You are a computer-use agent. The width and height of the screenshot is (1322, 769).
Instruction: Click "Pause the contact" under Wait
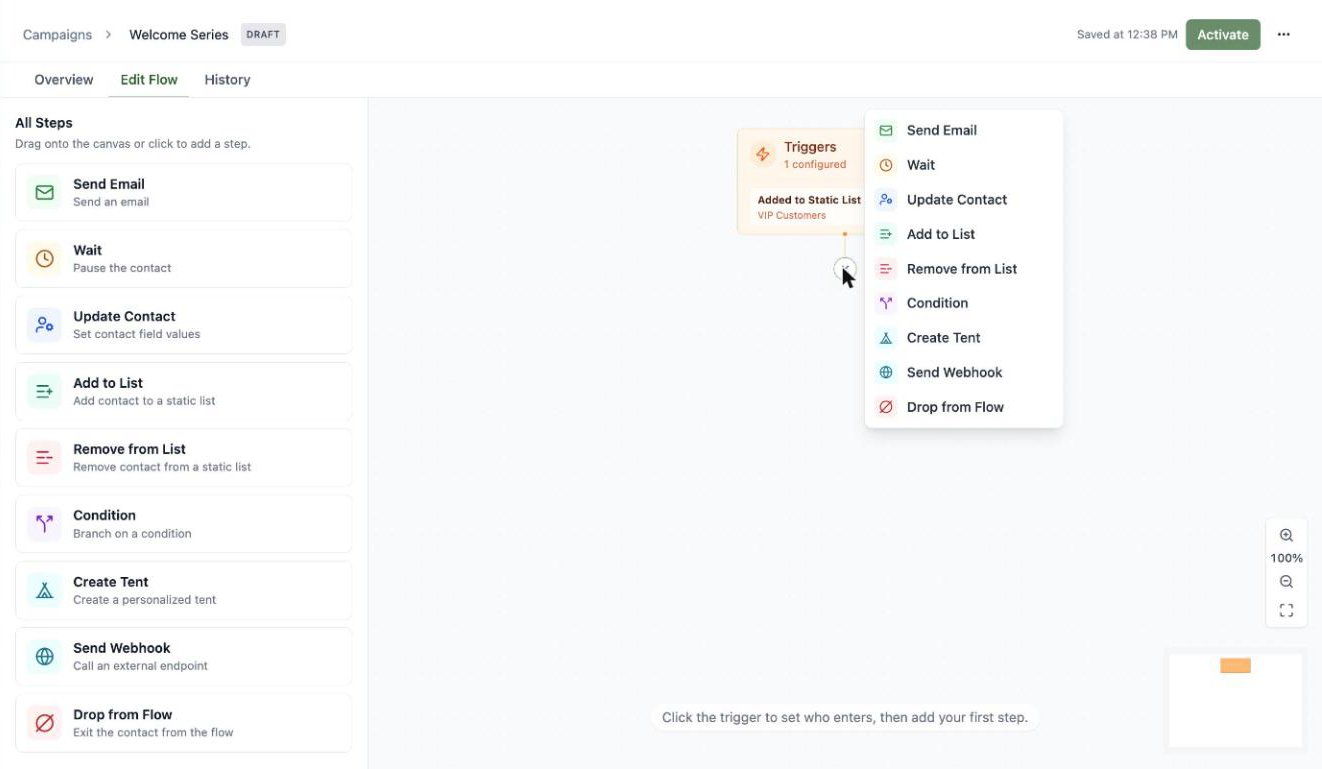click(122, 268)
